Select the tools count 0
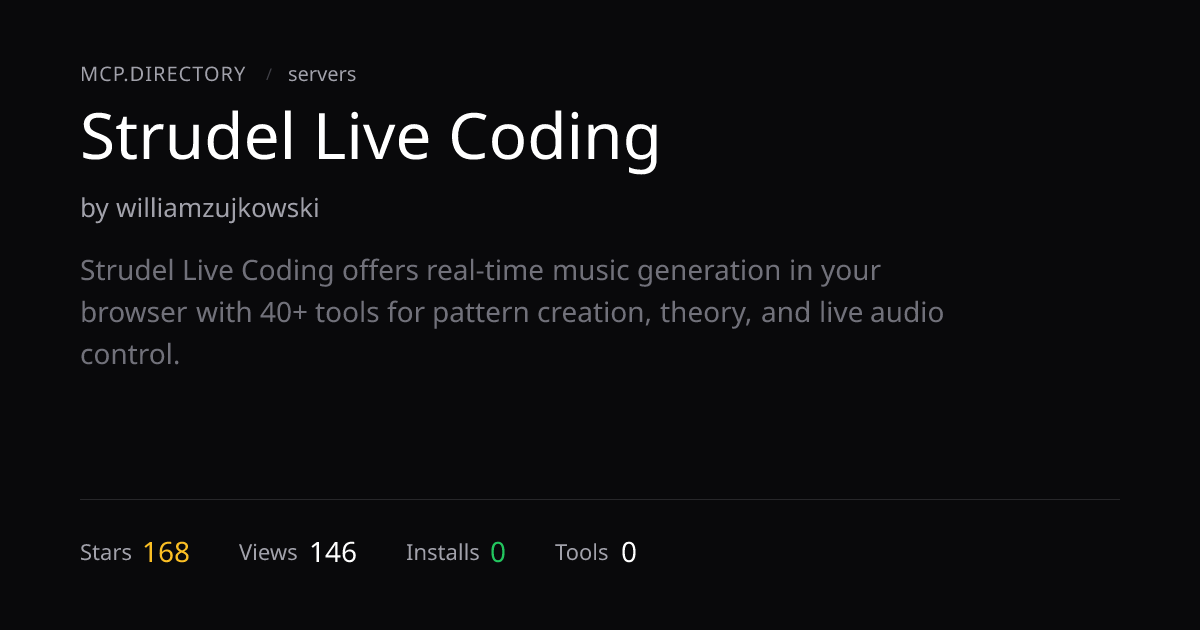The width and height of the screenshot is (1200, 630). click(x=628, y=552)
